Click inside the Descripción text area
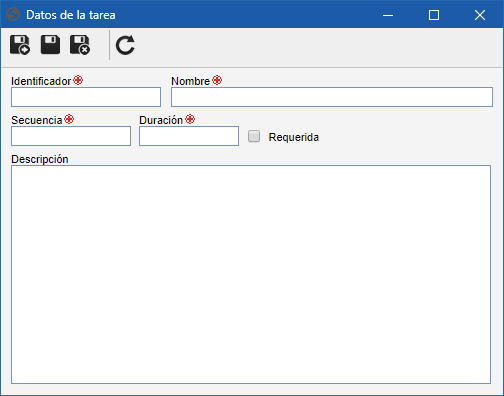The width and height of the screenshot is (504, 396). pos(251,274)
